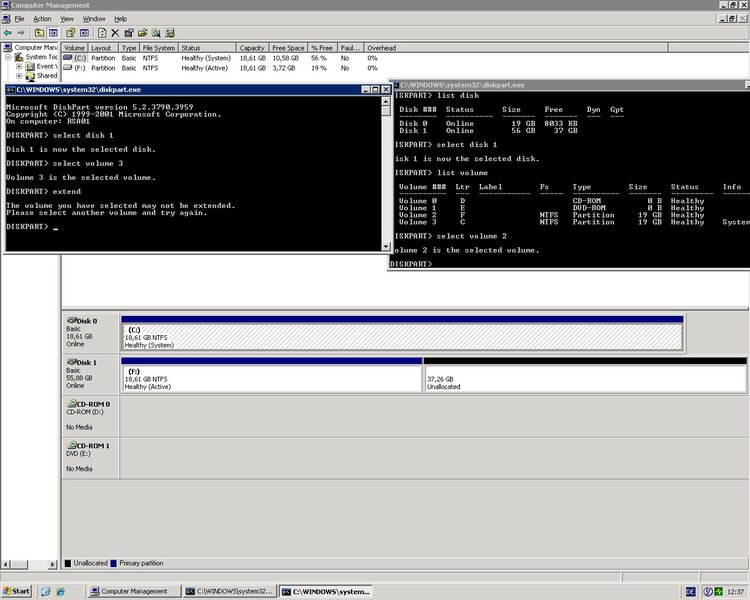Viewport: 750px width, 600px height.
Task: Select the C: 18,61 GB NTFS partition block
Action: click(402, 333)
